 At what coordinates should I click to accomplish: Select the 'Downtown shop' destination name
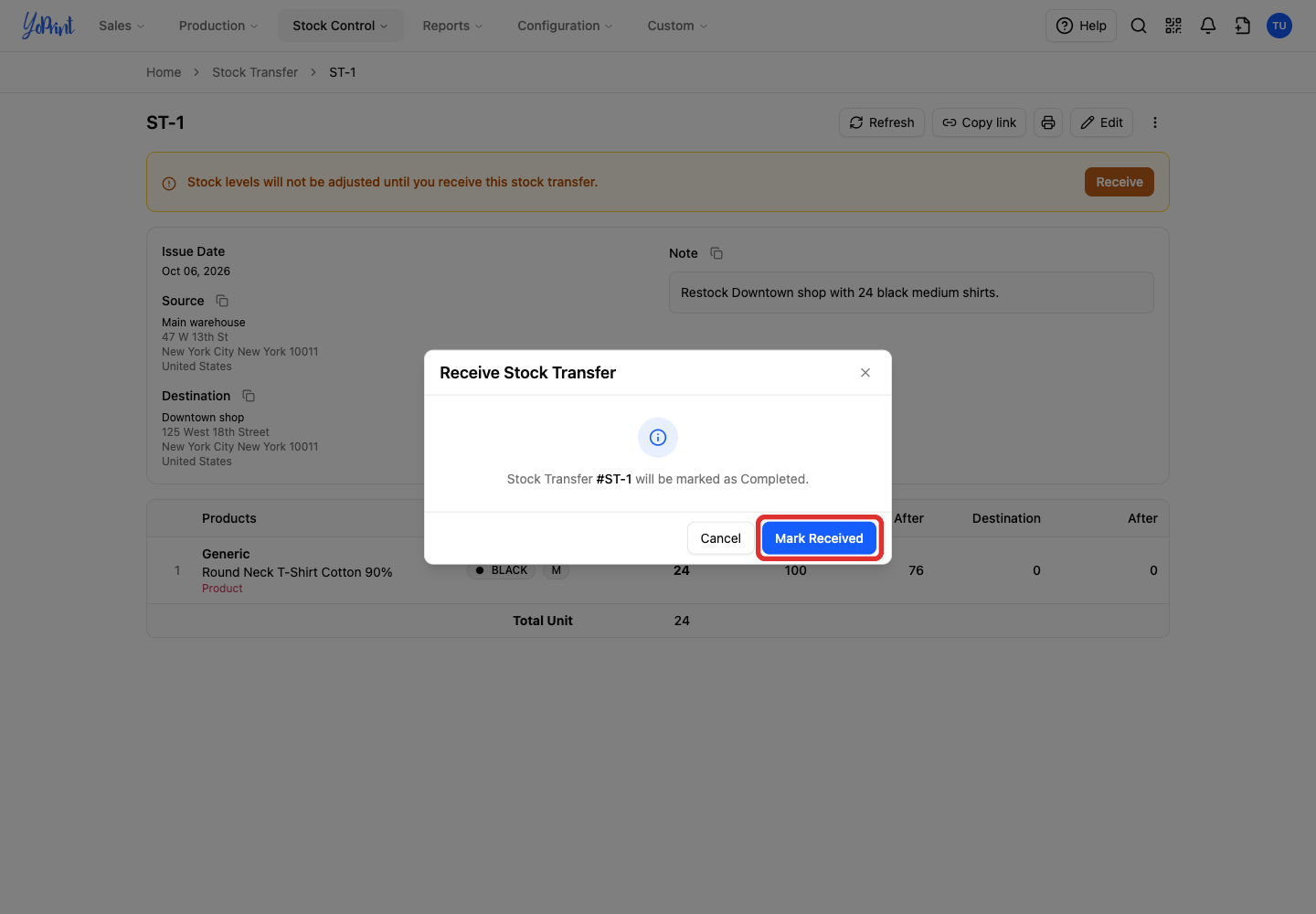pyautogui.click(x=203, y=418)
